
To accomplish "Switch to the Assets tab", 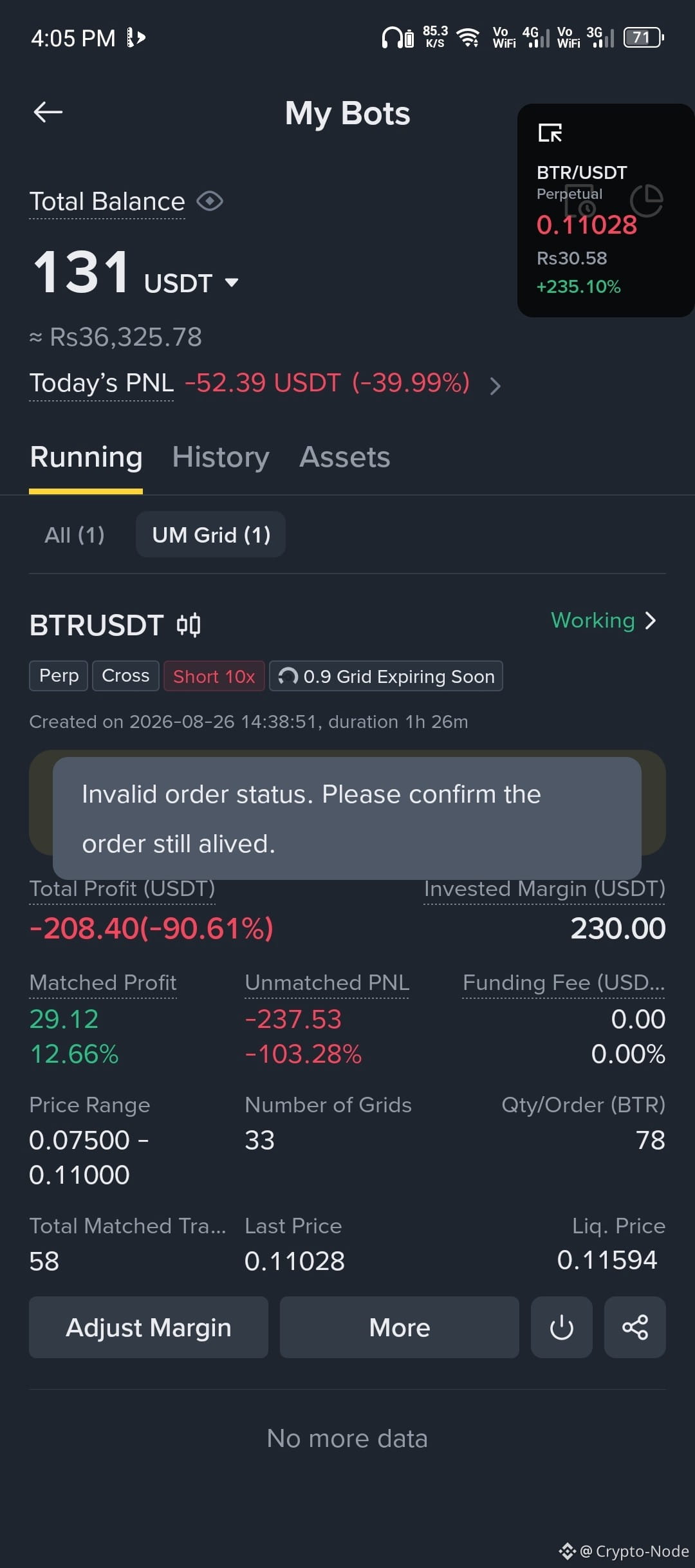I will point(345,457).
